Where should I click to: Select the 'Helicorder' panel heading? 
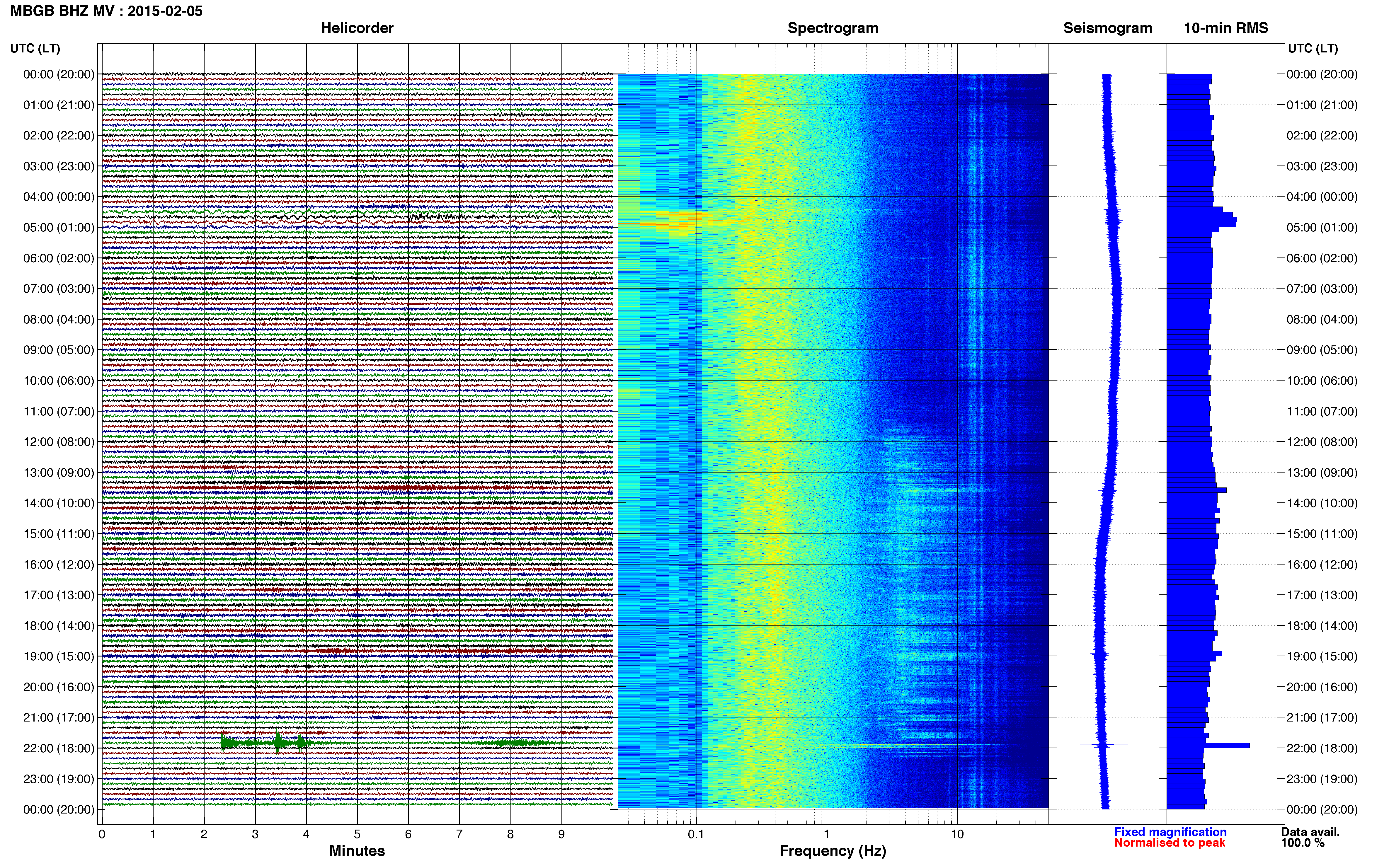point(357,28)
